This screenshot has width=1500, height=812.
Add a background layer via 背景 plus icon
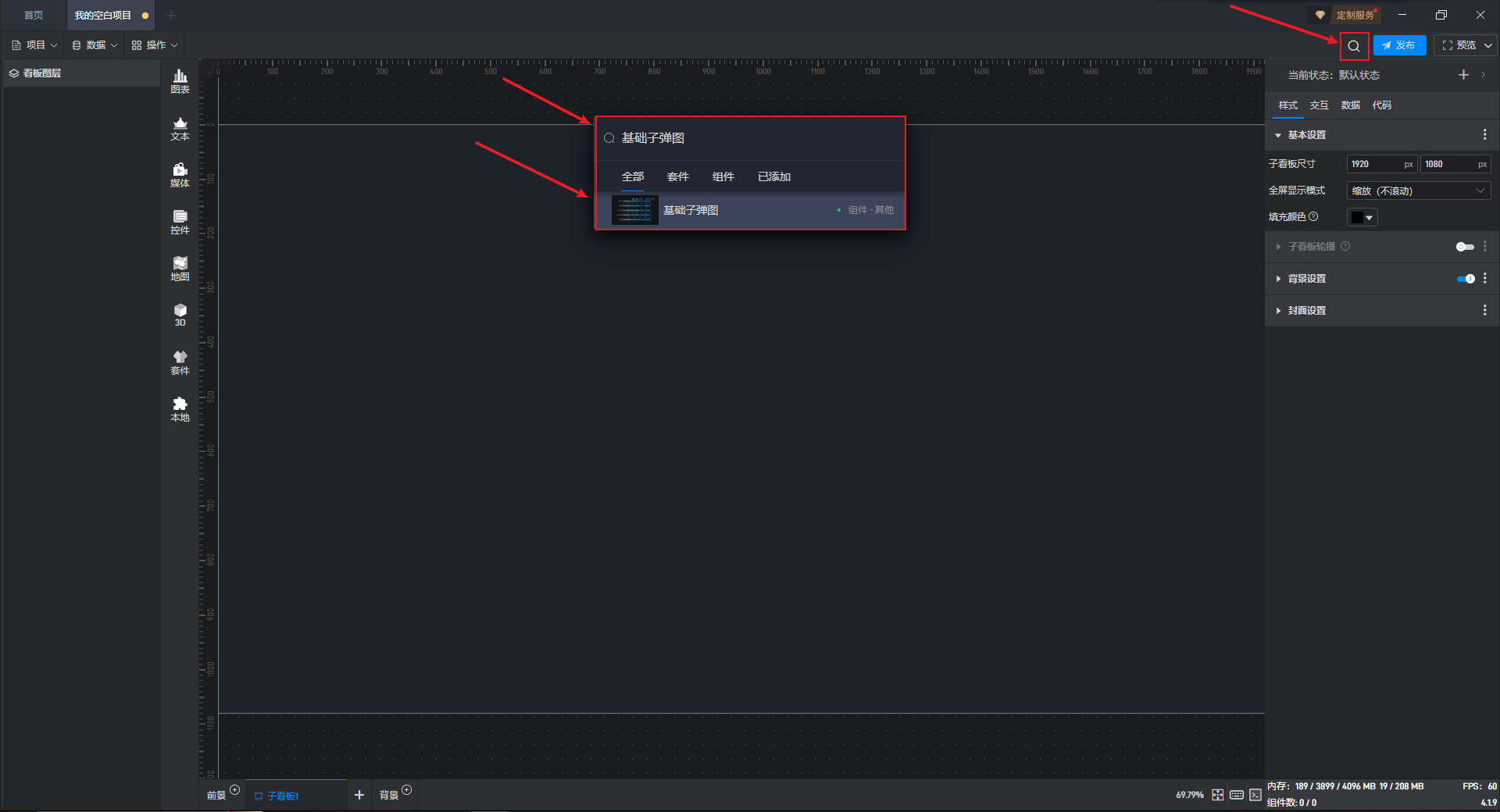click(406, 790)
